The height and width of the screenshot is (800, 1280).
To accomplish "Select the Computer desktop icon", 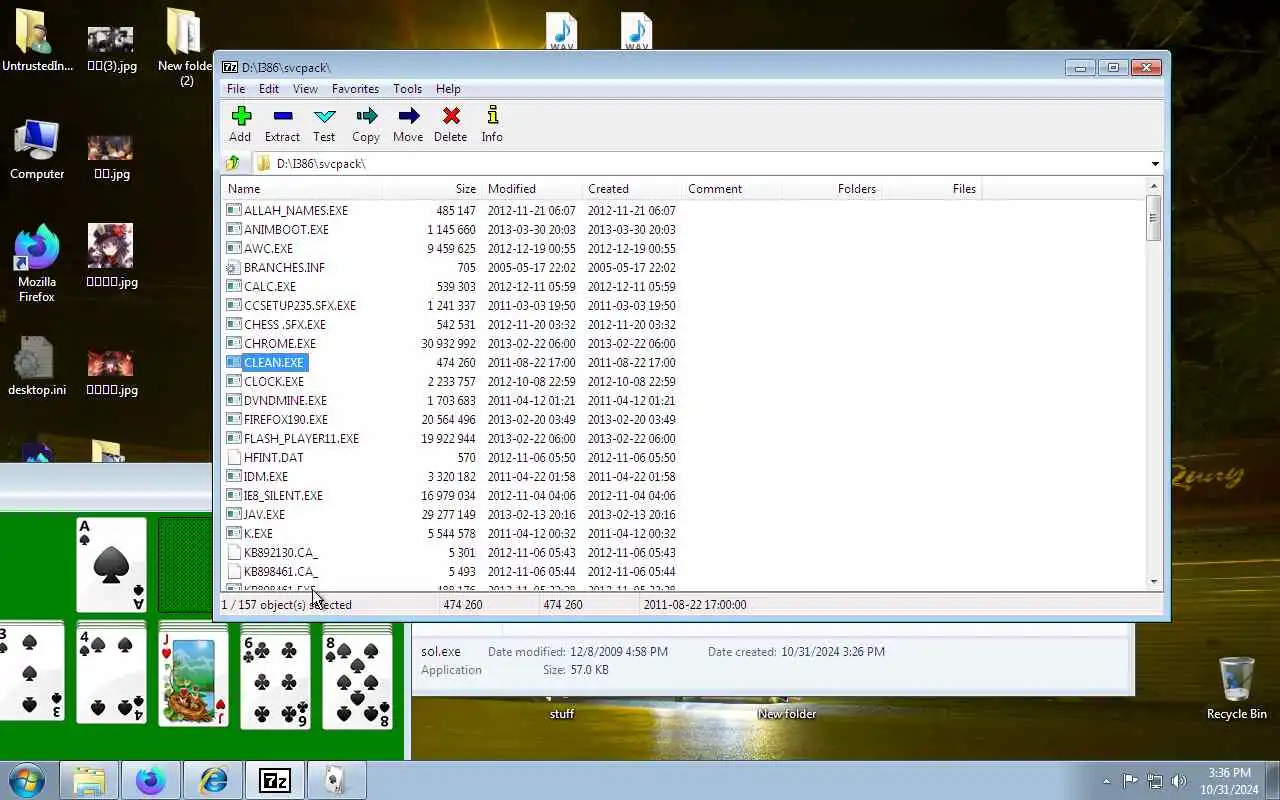I will point(37,150).
